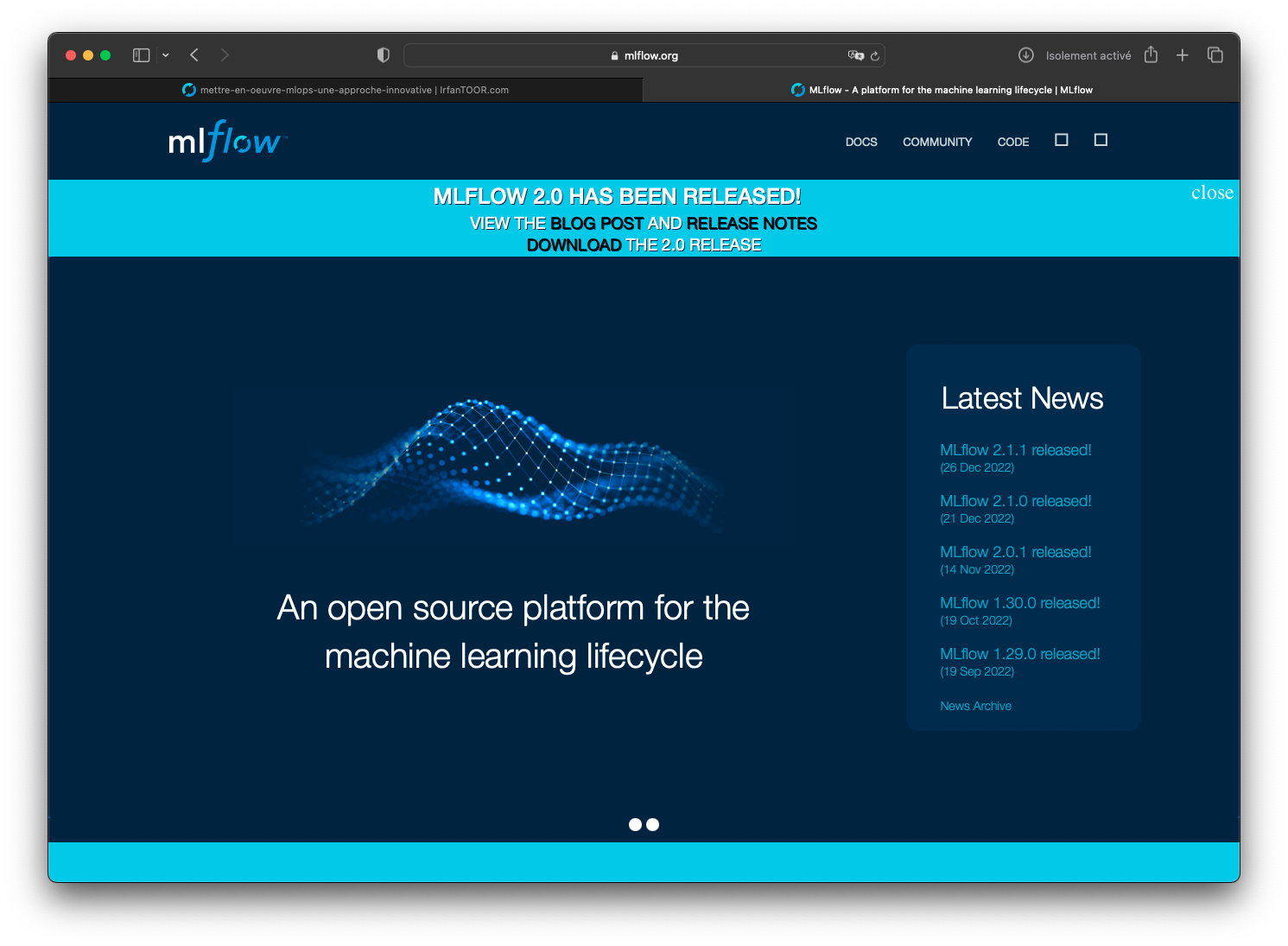Click the green fullscreen window button
The width and height of the screenshot is (1288, 946).
[105, 55]
